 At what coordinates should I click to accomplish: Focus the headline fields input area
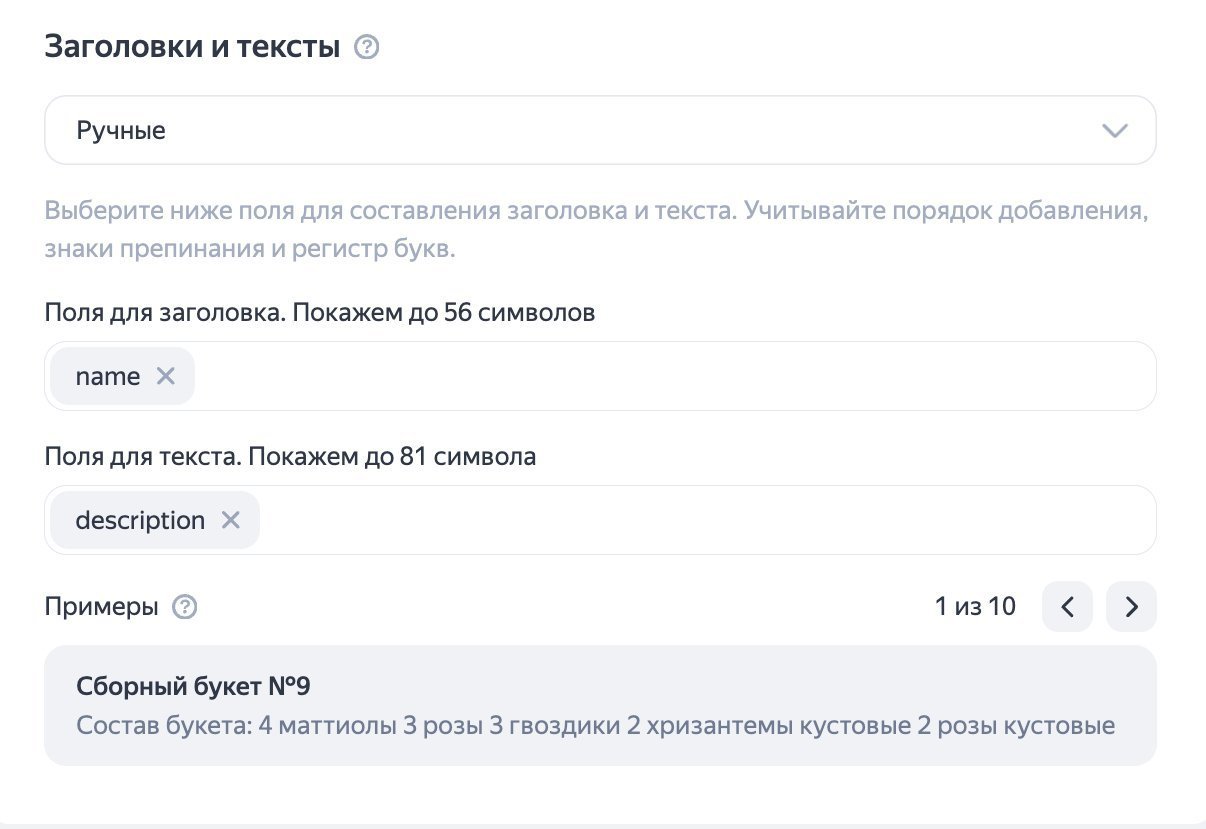coord(670,377)
